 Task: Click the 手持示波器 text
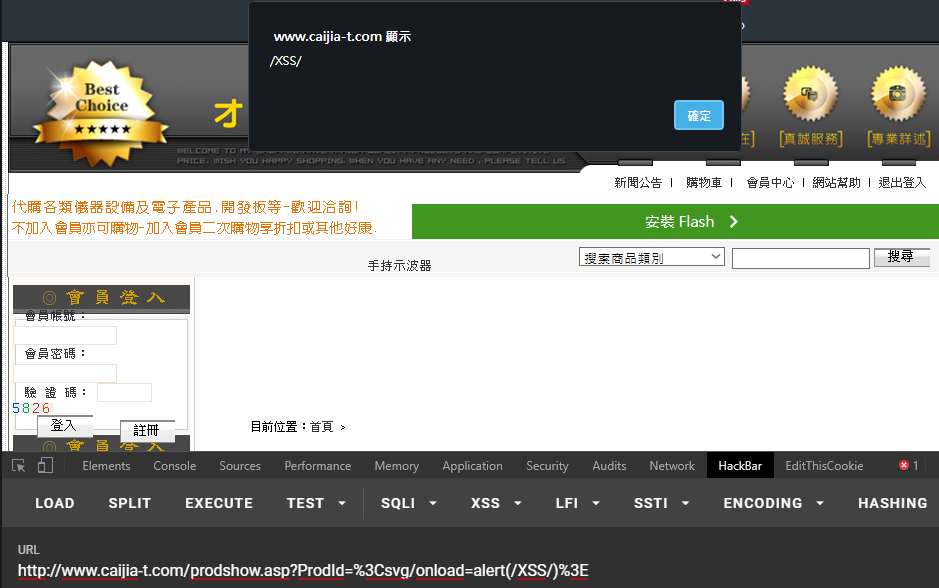(x=399, y=266)
